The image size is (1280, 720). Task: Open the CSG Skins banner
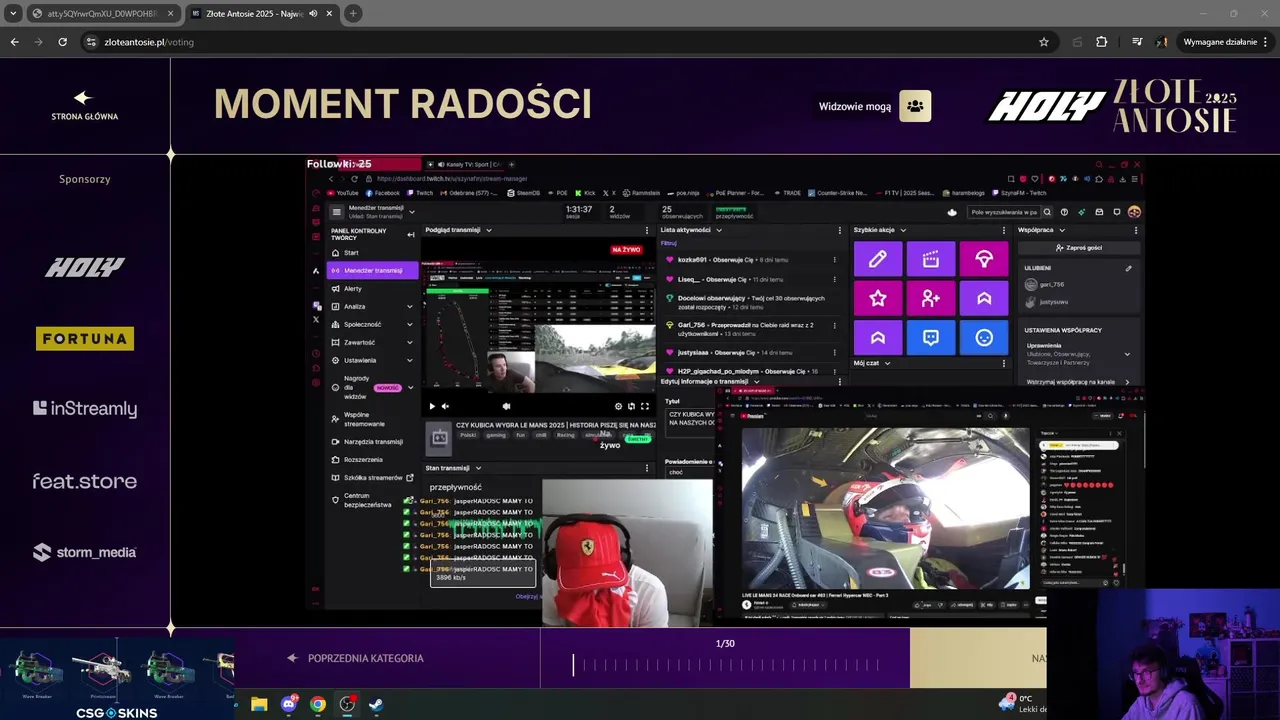click(117, 680)
